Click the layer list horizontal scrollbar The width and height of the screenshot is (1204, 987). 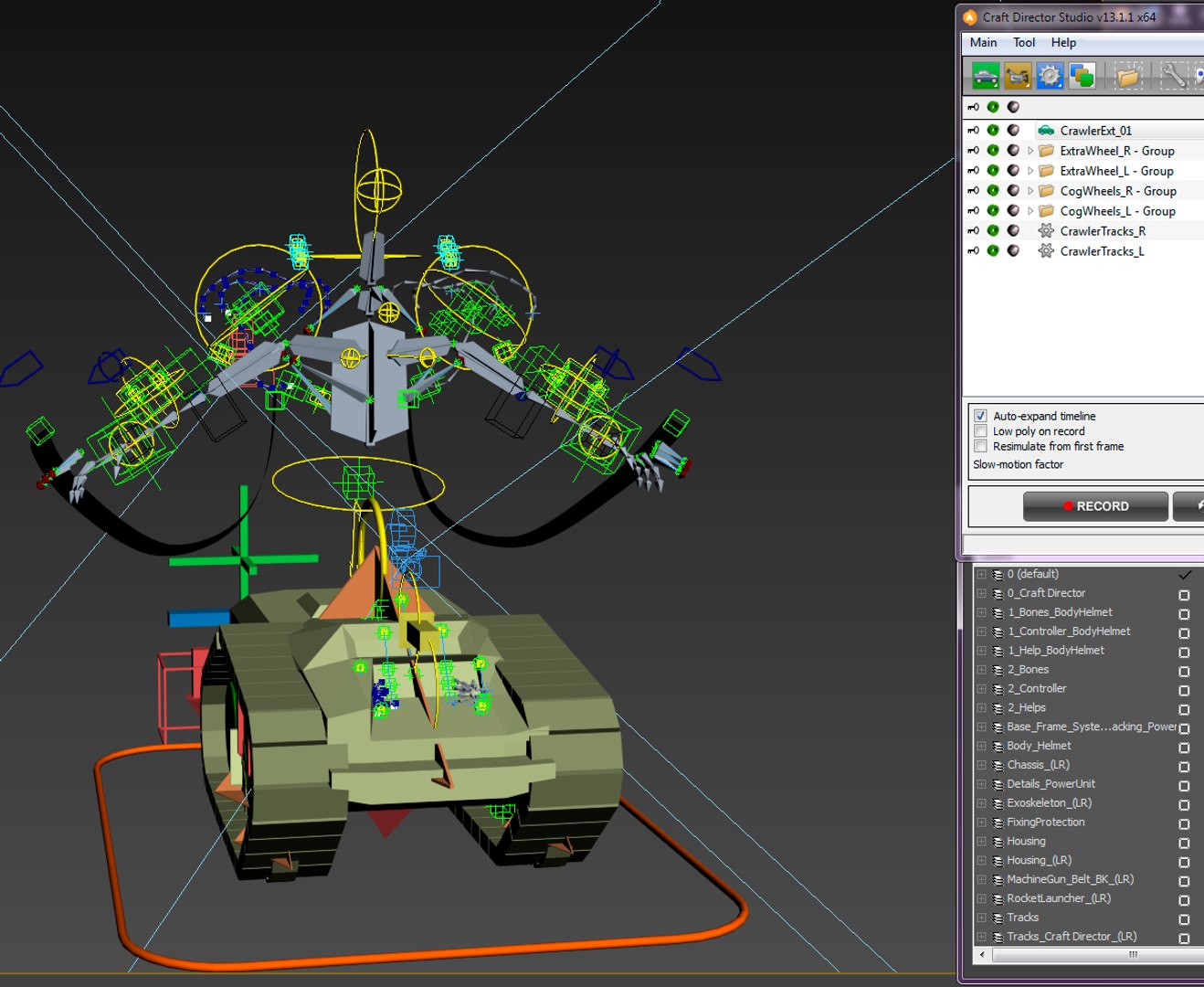pyautogui.click(x=1097, y=955)
